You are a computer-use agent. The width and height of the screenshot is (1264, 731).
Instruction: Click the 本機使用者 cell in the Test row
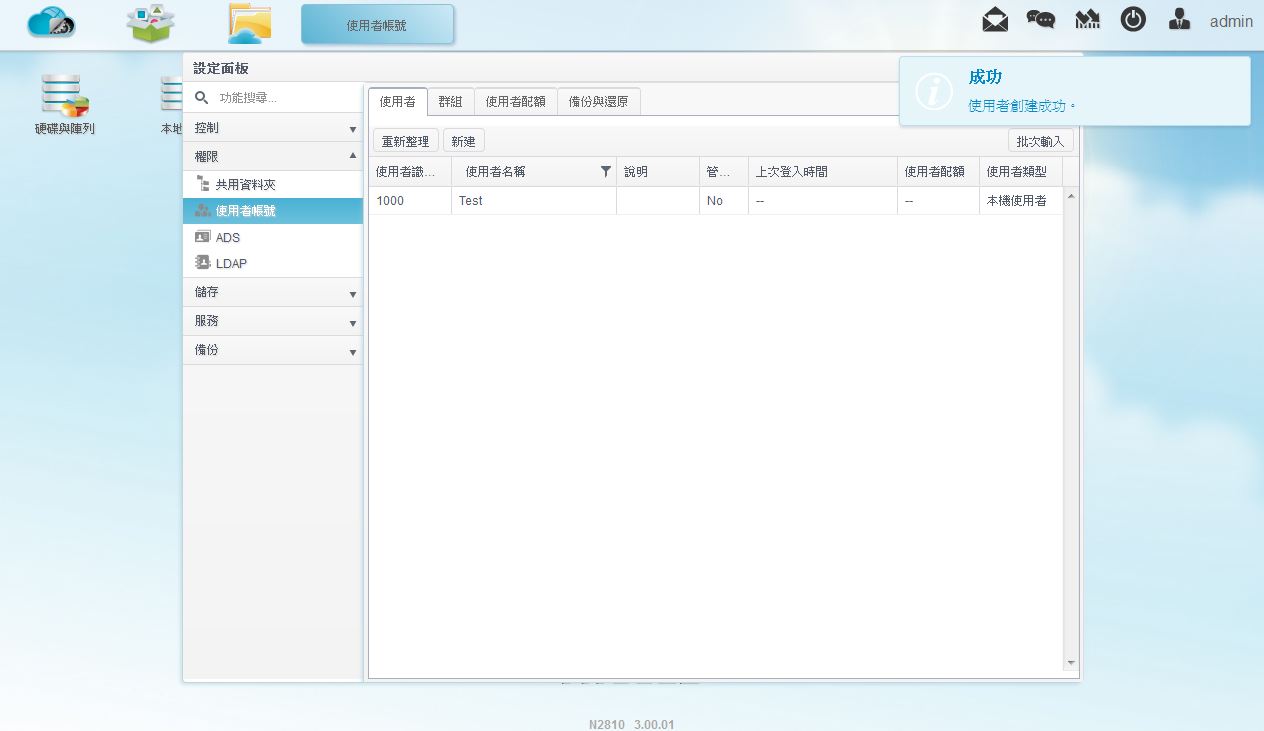[x=1021, y=201]
